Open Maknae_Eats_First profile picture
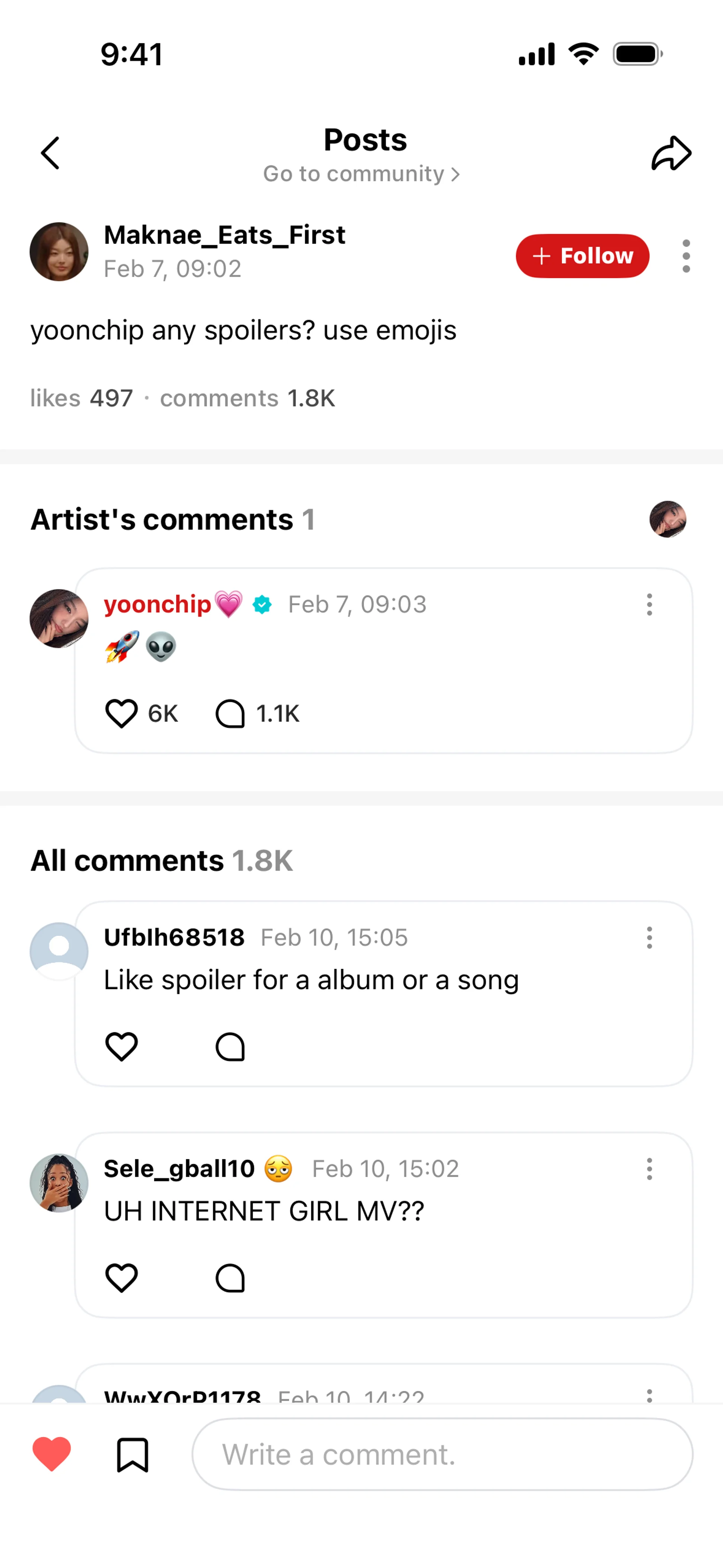 [x=59, y=252]
